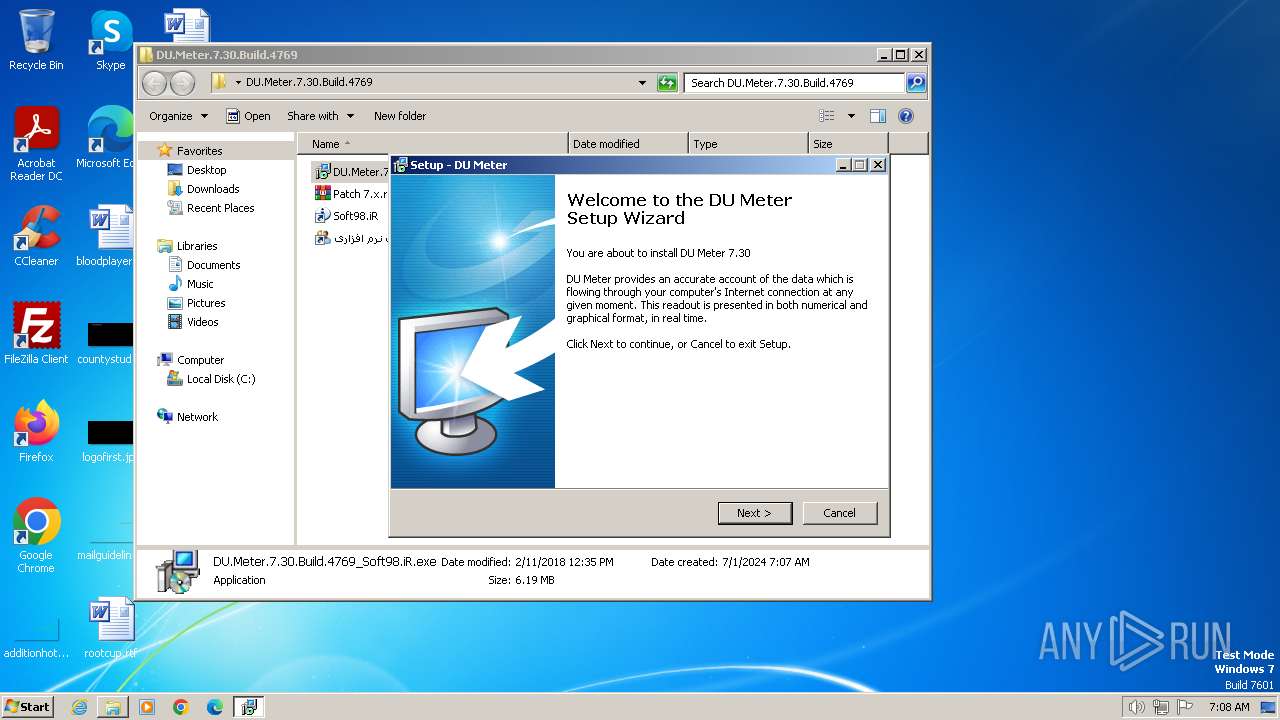Open Internet Explorer from taskbar
Image resolution: width=1280 pixels, height=720 pixels.
point(80,707)
